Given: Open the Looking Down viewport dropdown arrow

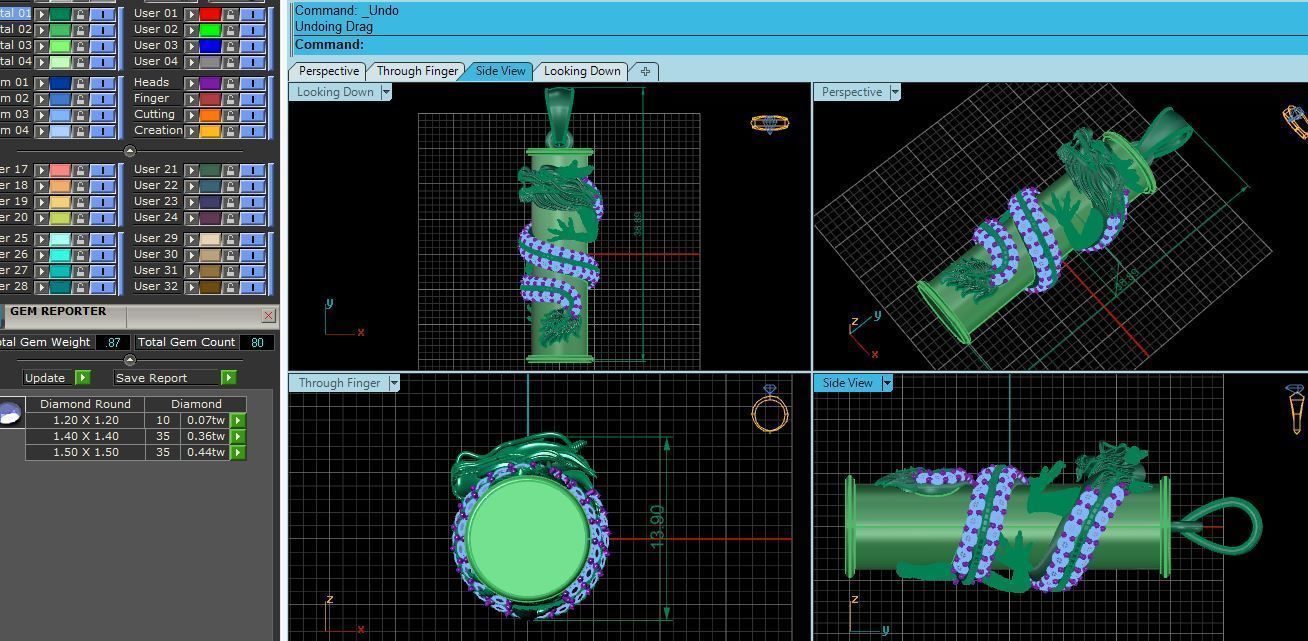Looking at the screenshot, I should [386, 92].
